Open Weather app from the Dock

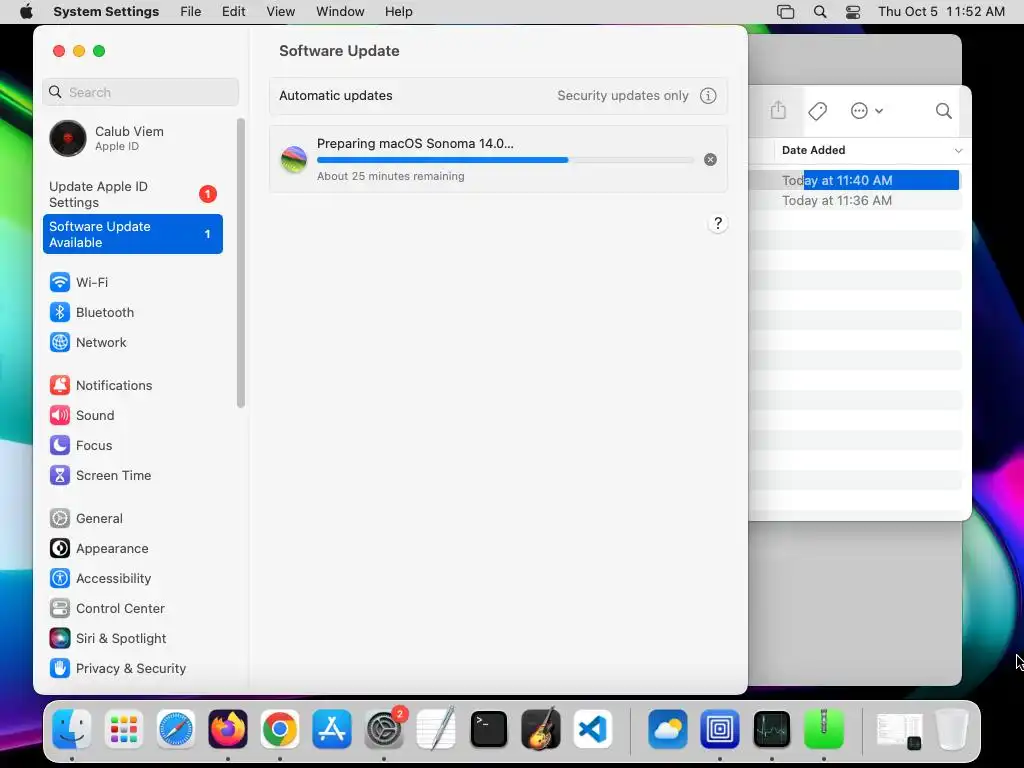click(667, 729)
